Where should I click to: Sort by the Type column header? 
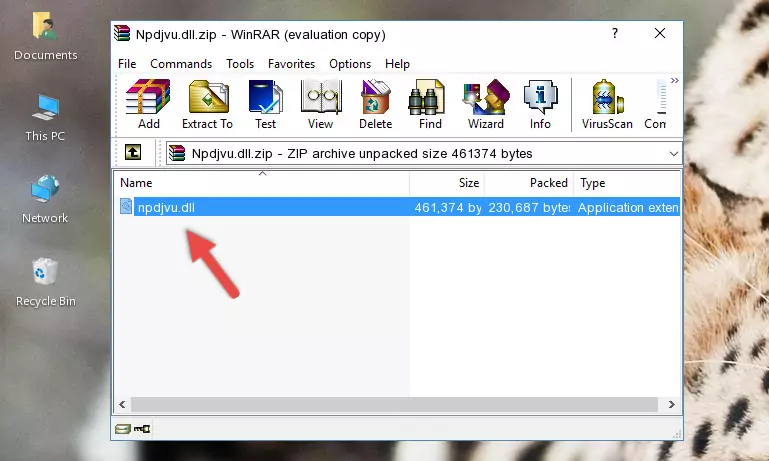[x=627, y=183]
